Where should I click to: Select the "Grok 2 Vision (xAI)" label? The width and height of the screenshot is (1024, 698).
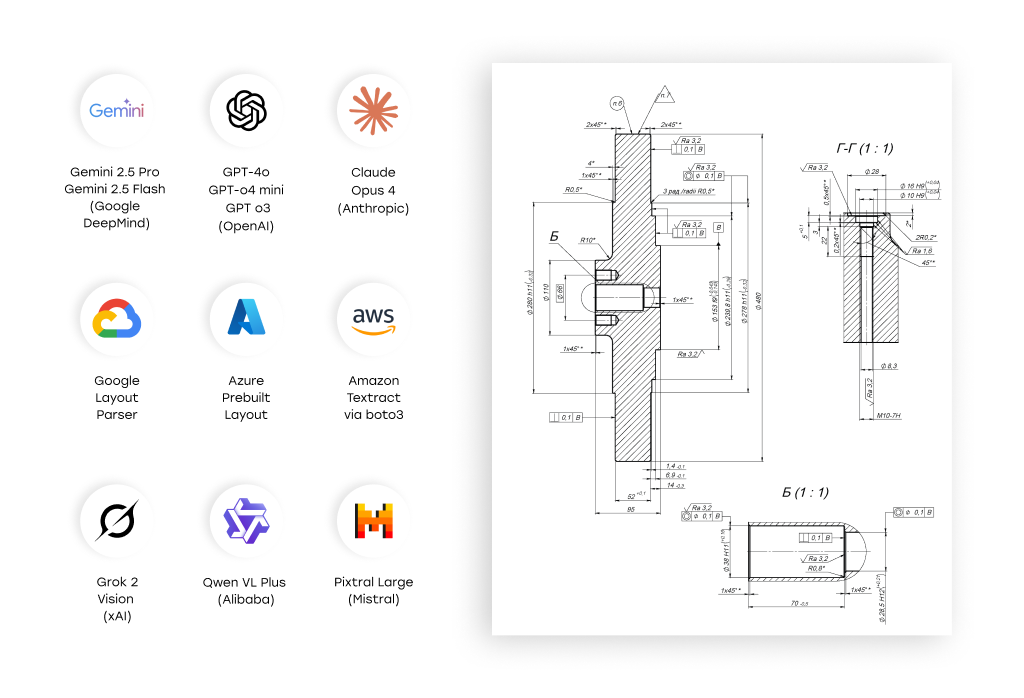pyautogui.click(x=117, y=599)
